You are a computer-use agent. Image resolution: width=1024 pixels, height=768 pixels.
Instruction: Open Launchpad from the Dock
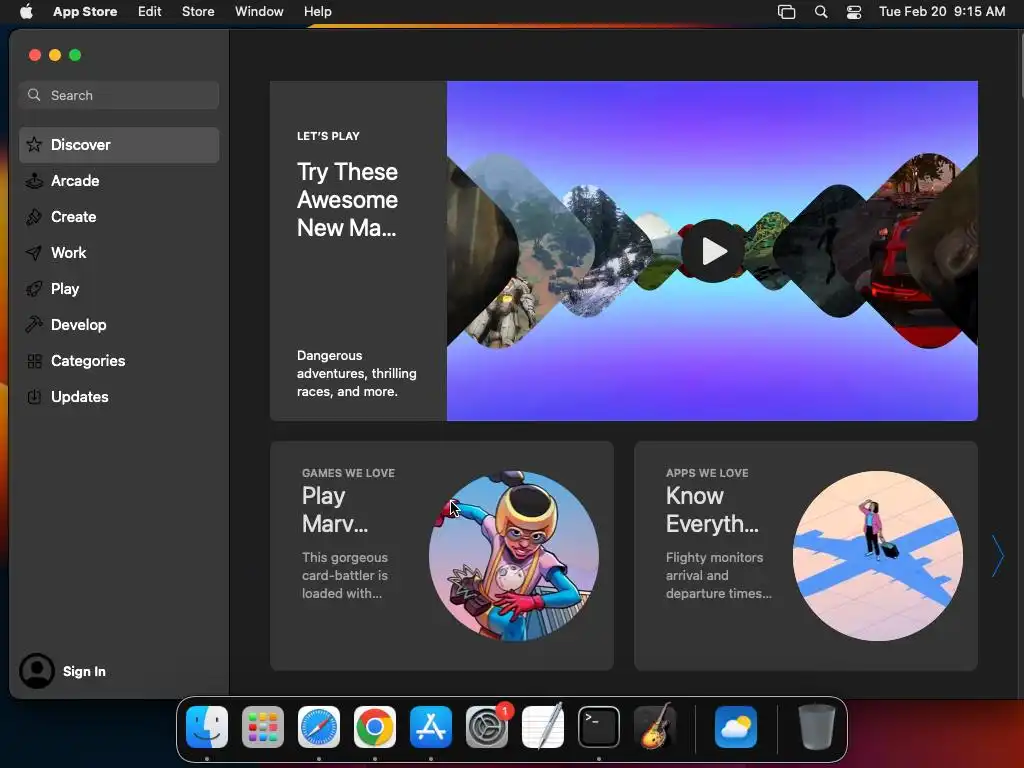(263, 727)
